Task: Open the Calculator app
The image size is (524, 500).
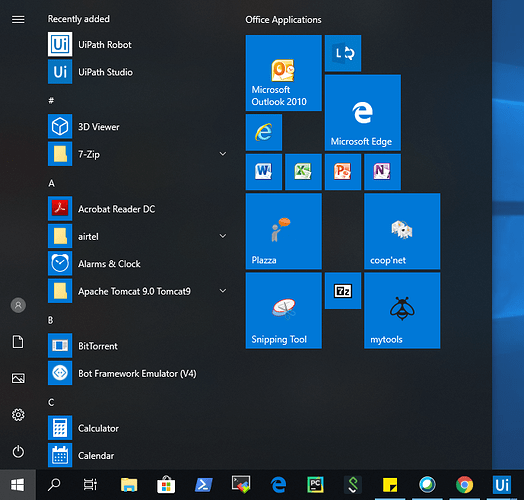Action: (x=138, y=428)
